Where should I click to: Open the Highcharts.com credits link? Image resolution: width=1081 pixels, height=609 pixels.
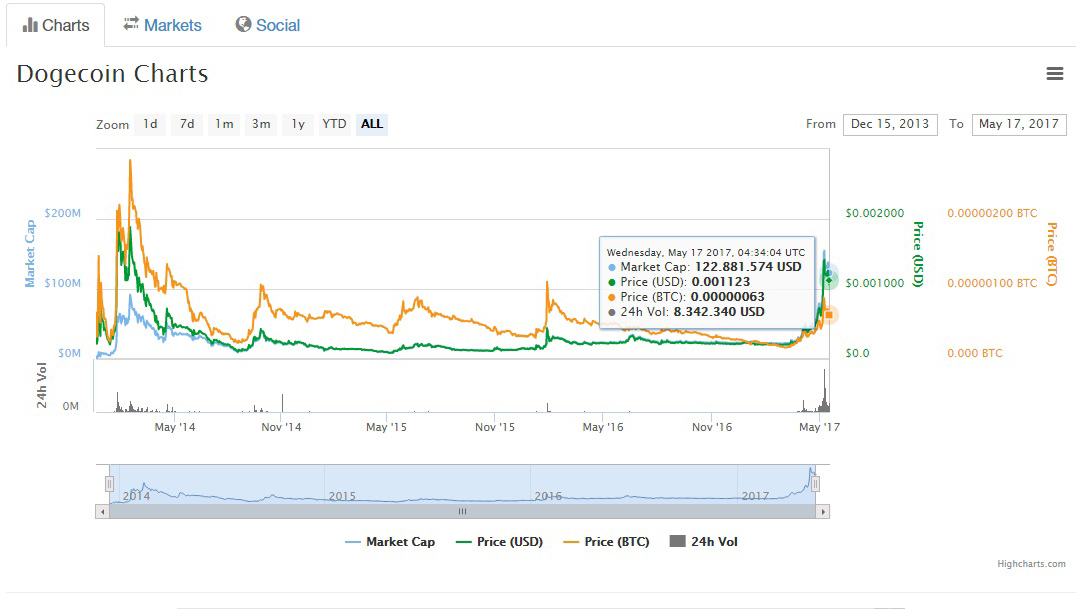[x=1031, y=564]
